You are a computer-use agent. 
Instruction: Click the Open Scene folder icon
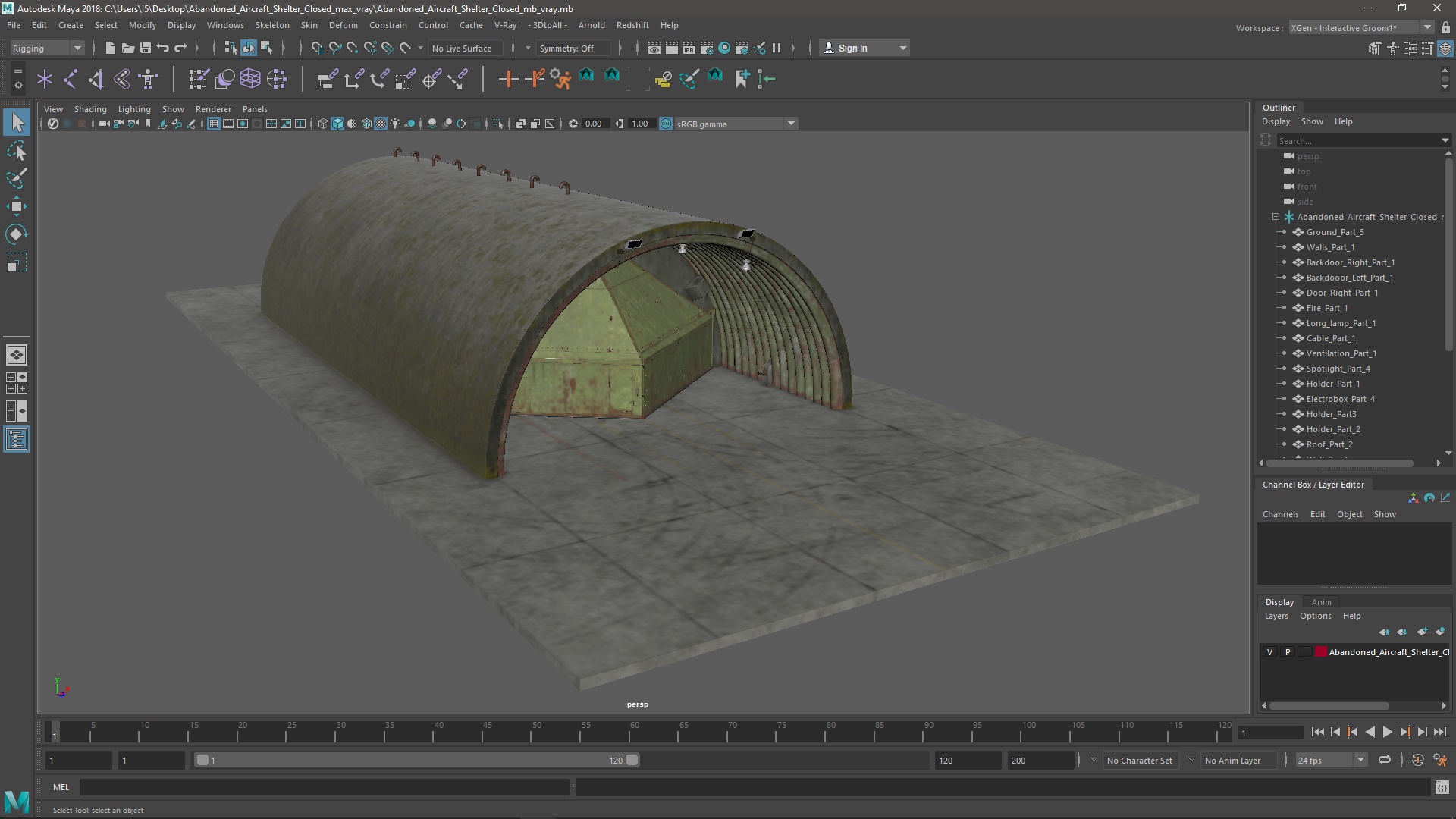(127, 48)
